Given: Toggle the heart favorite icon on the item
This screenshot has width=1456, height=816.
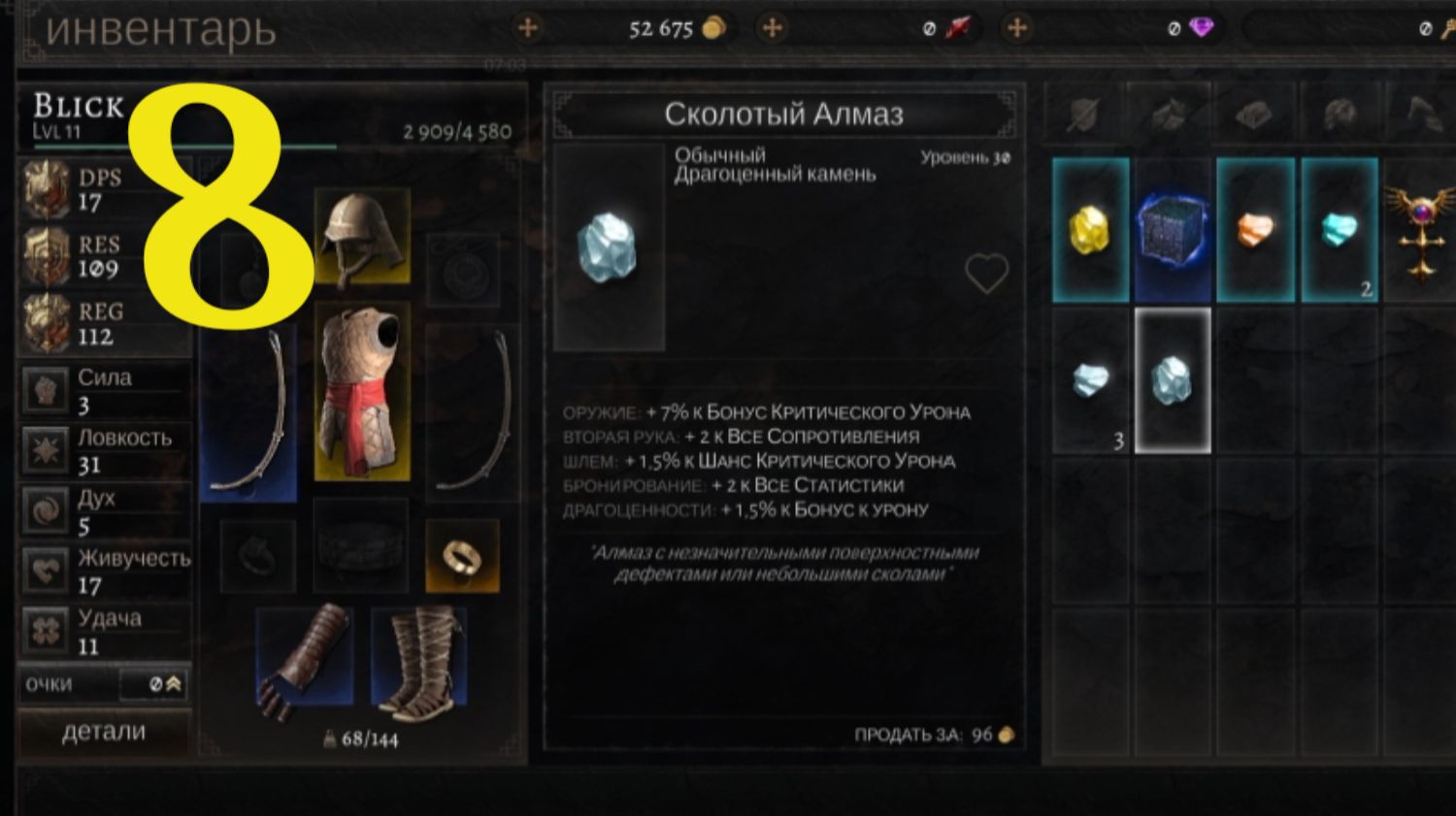Looking at the screenshot, I should (x=986, y=274).
